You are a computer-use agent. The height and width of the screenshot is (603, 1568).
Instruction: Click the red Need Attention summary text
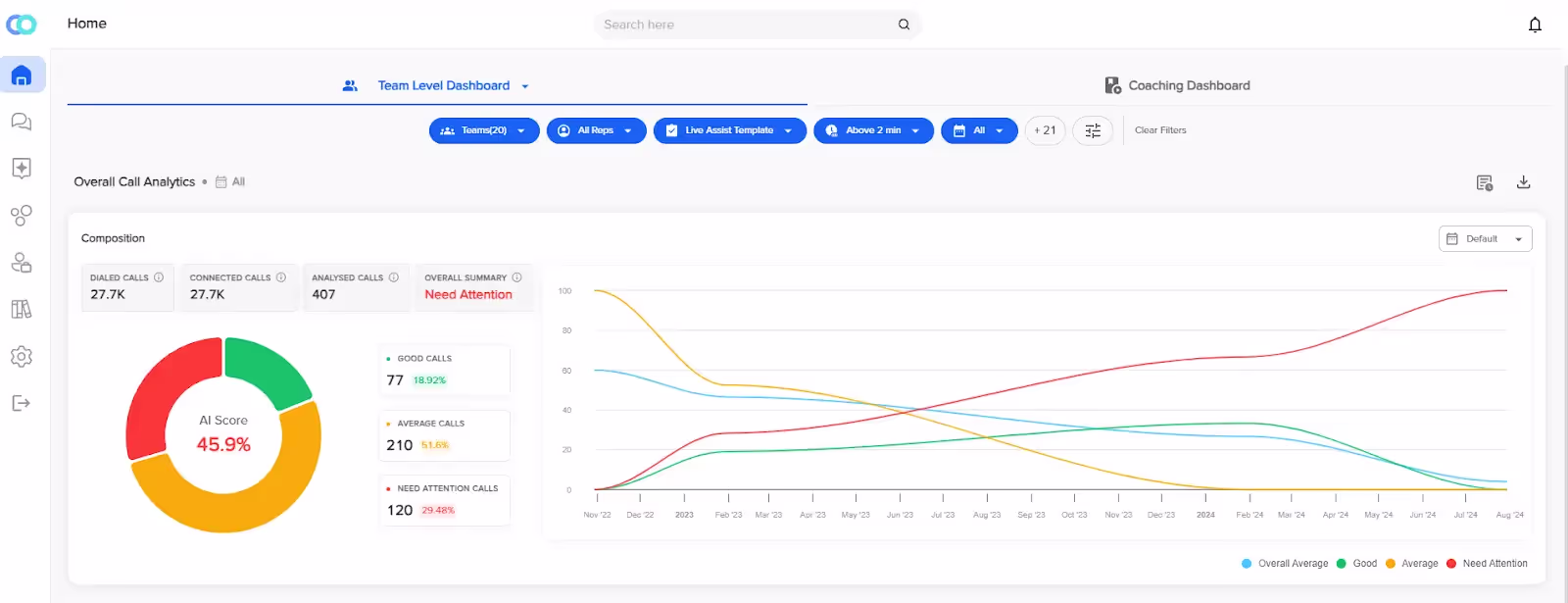468,295
